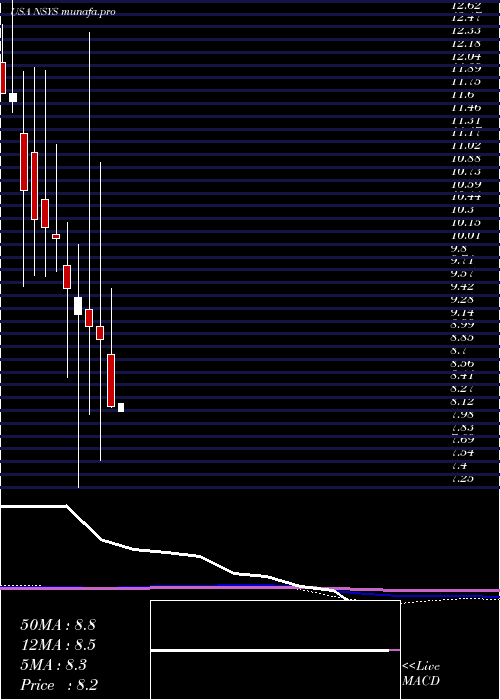Image resolution: width=500 pixels, height=700 pixels.
Task: Click the USA NSYS munafa.pro title text
Action: [x=63, y=12]
